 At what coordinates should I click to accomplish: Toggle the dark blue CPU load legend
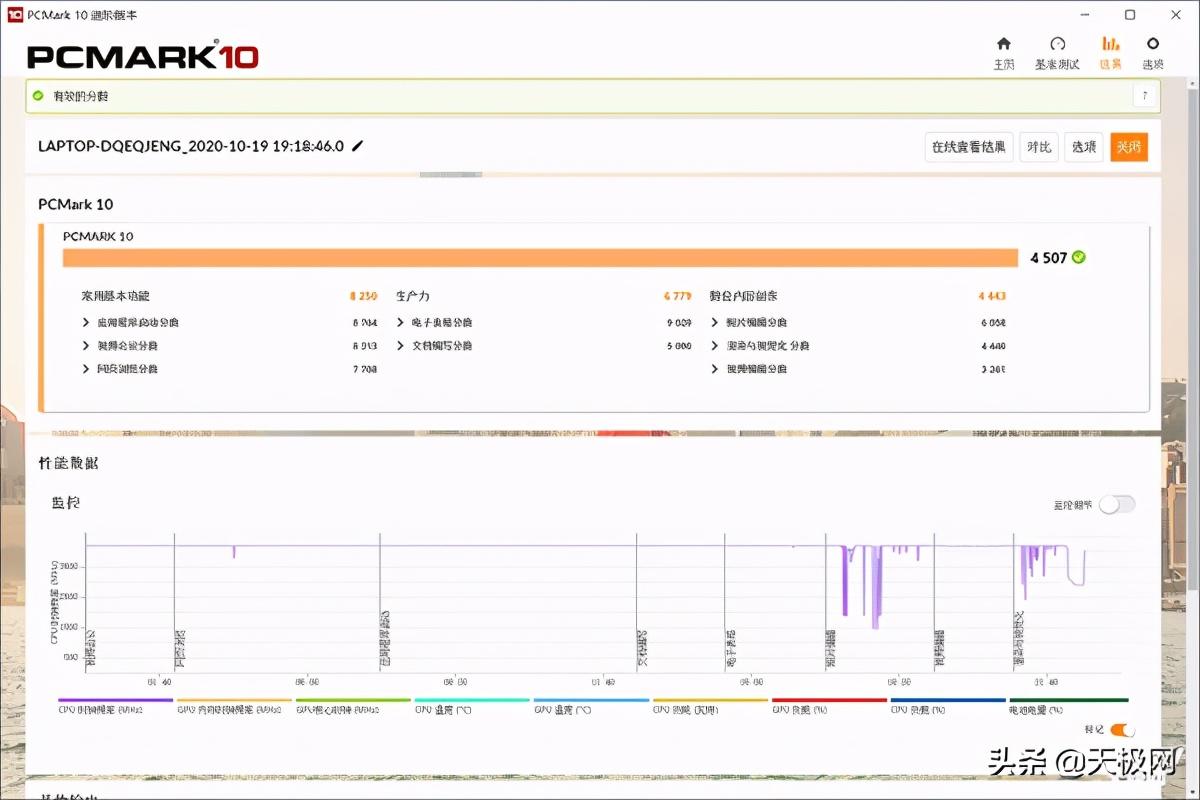tap(948, 705)
